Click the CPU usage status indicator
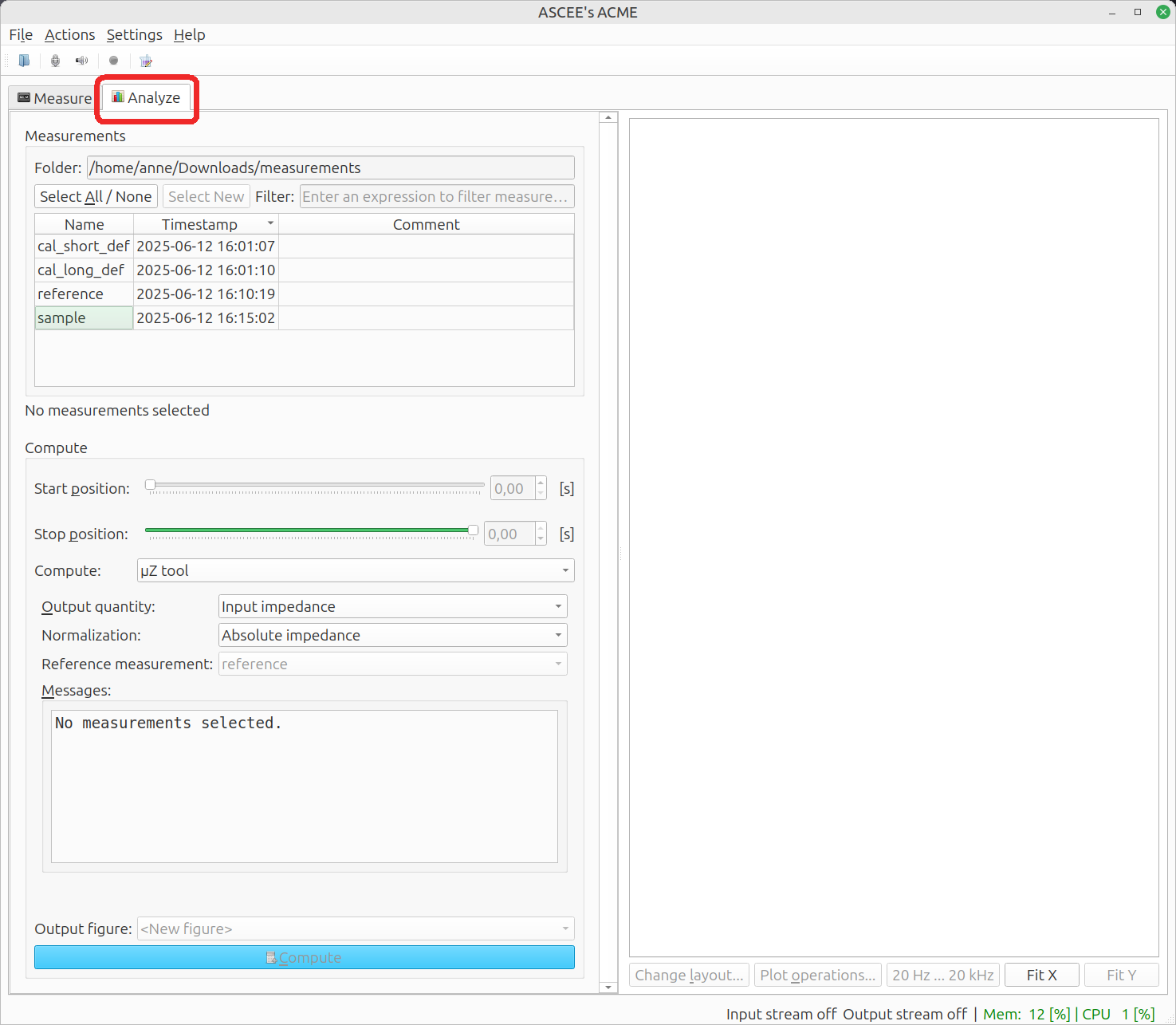The width and height of the screenshot is (1176, 1025). pyautogui.click(x=1119, y=1014)
